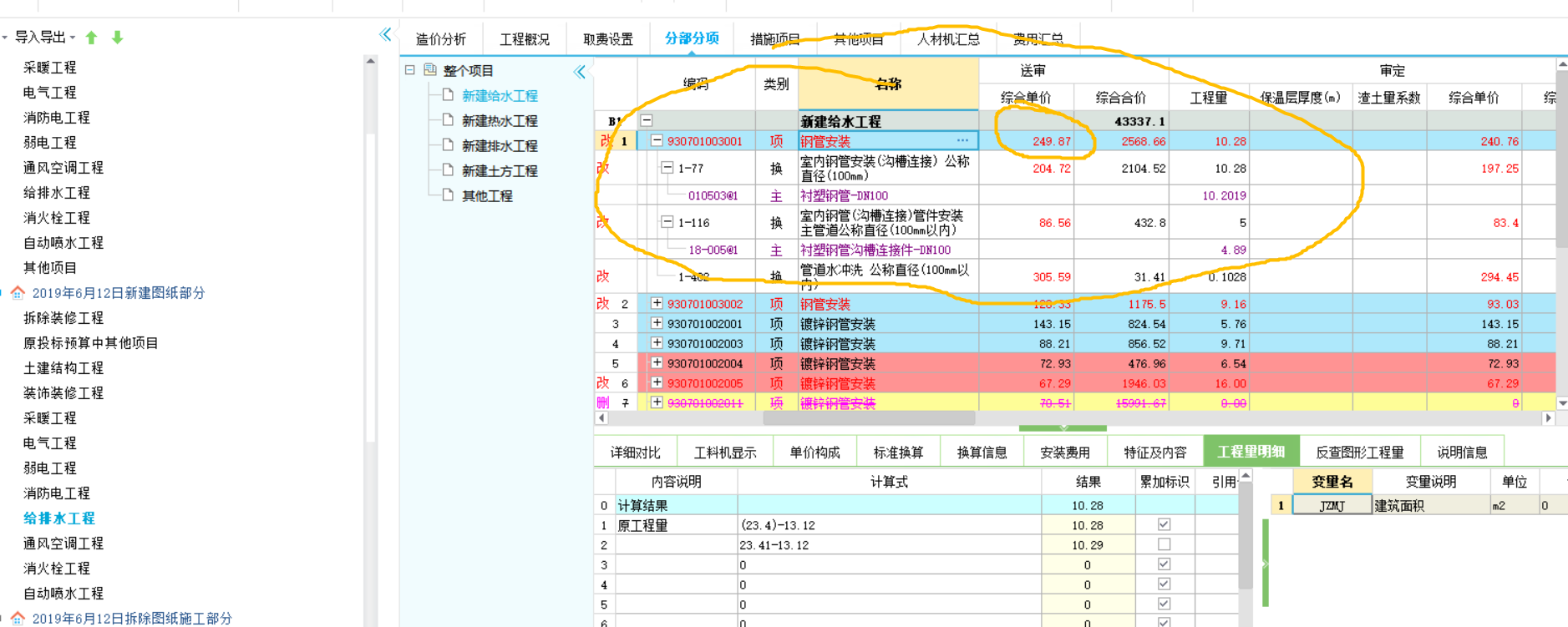Switch to the 人材机汇总 tab
Viewport: 1568px width, 627px height.
tap(948, 39)
